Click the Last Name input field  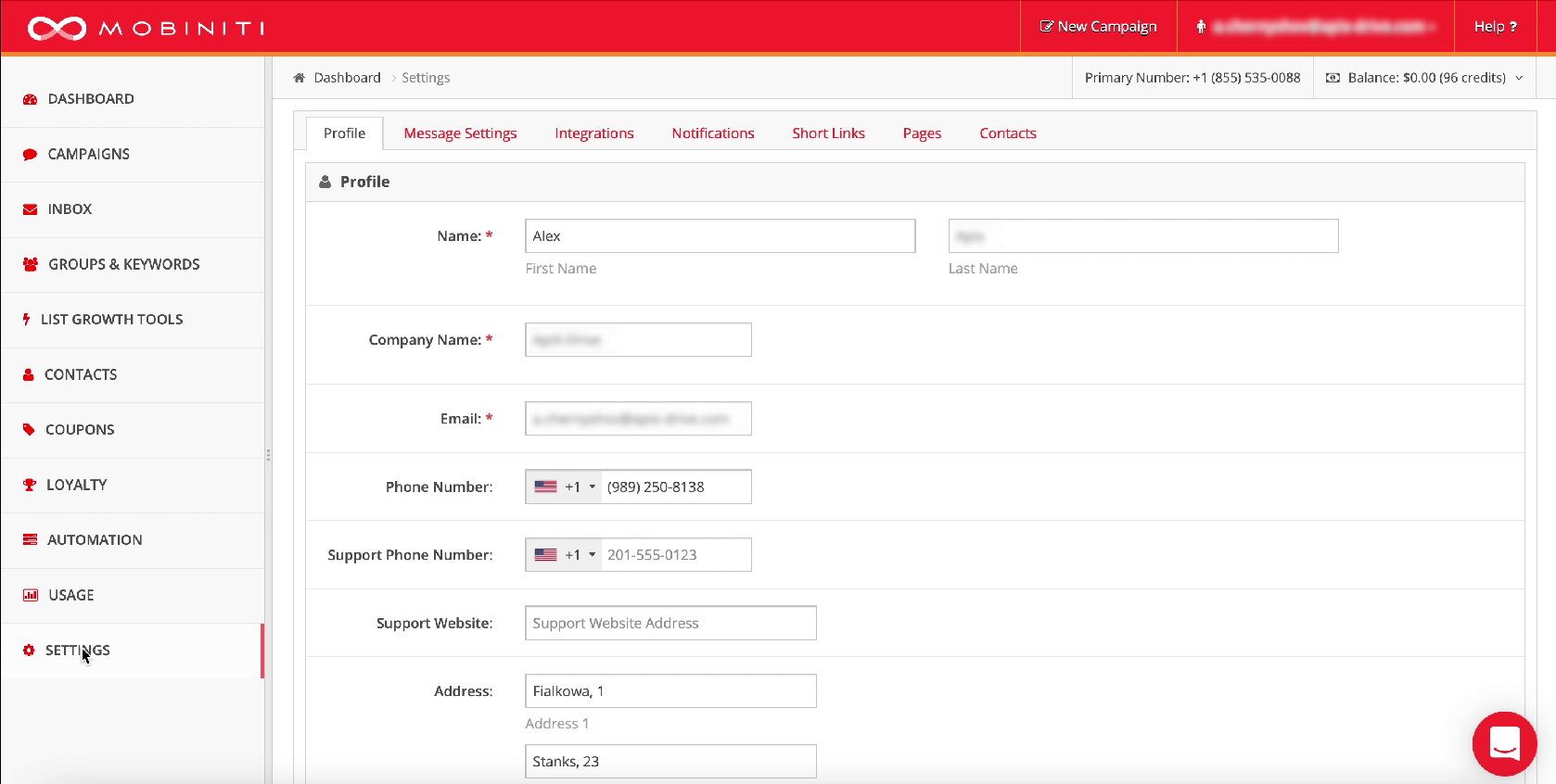1143,236
